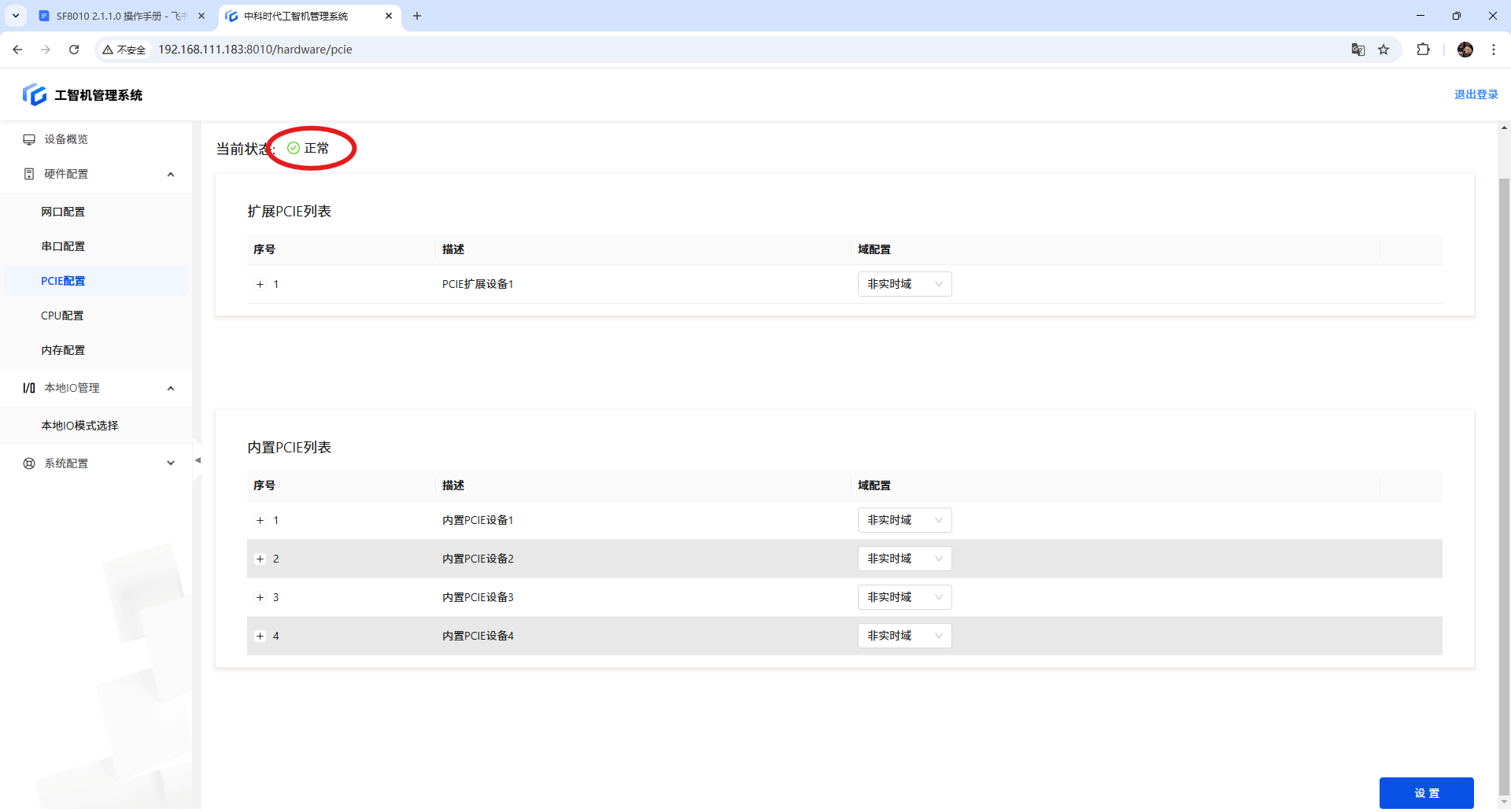
Task: Open the browser extensions puzzle icon
Action: (1423, 50)
